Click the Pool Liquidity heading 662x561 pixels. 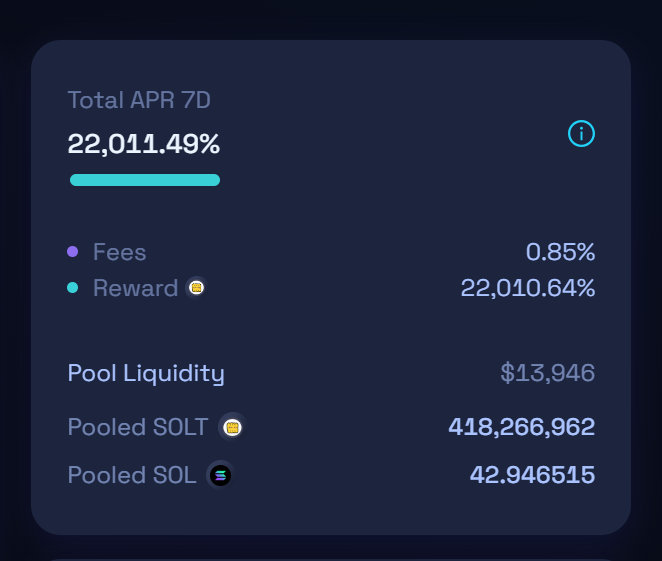pyautogui.click(x=146, y=373)
